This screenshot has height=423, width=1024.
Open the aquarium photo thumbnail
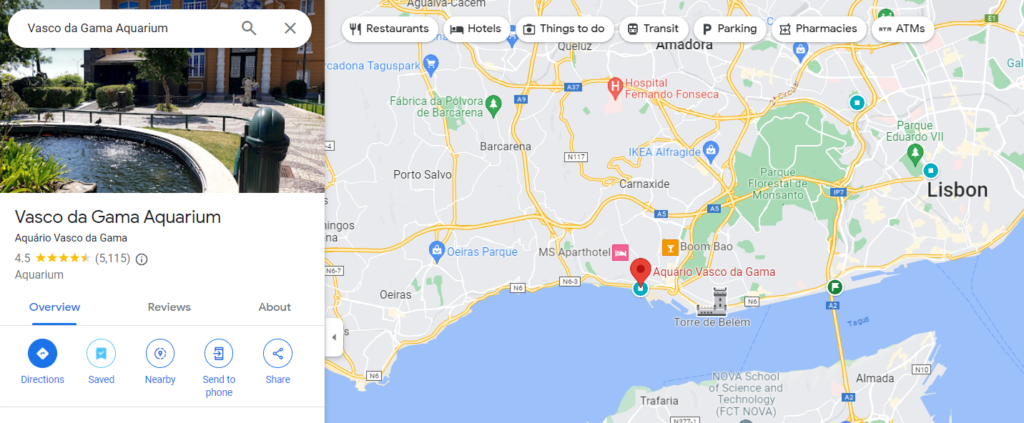(162, 97)
